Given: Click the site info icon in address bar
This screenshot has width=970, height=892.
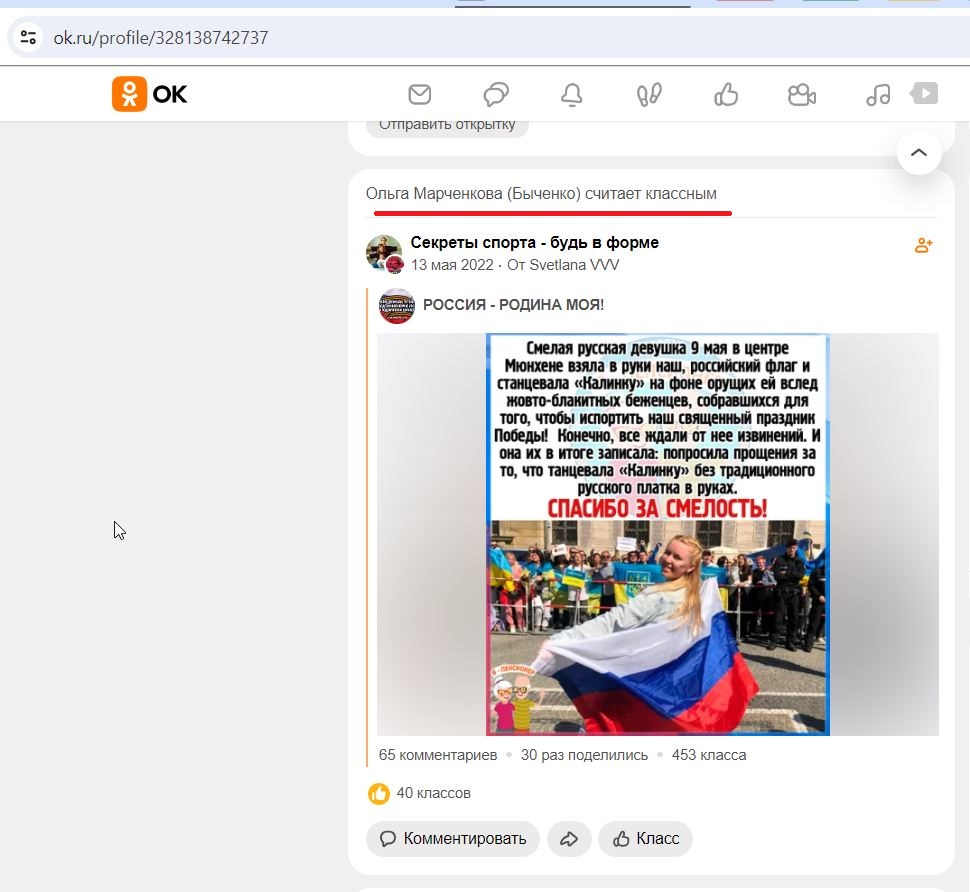Looking at the screenshot, I should [28, 38].
